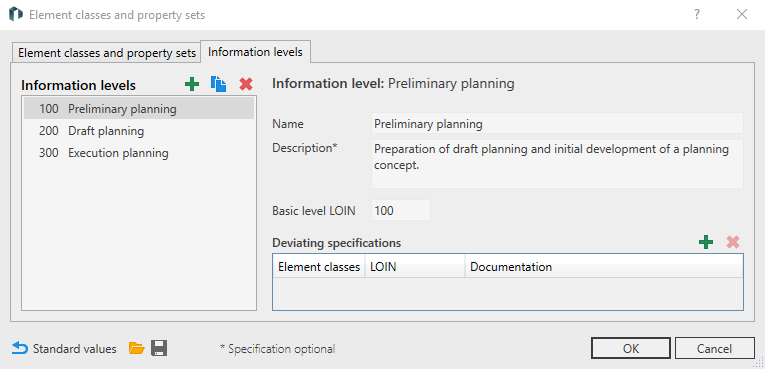The image size is (765, 369).
Task: Open settings from folder icon
Action: 137,348
